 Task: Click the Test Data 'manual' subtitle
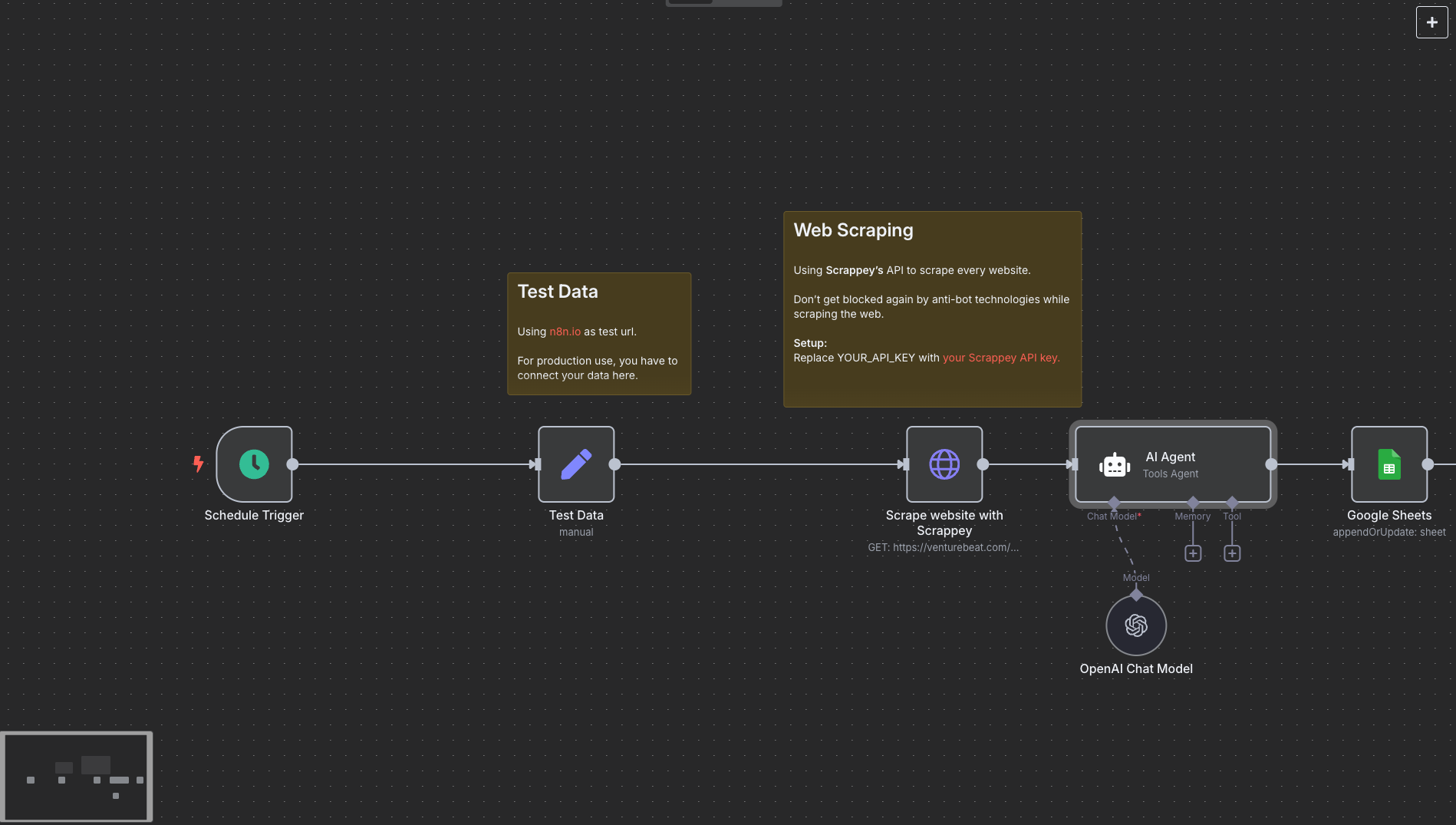click(x=576, y=532)
